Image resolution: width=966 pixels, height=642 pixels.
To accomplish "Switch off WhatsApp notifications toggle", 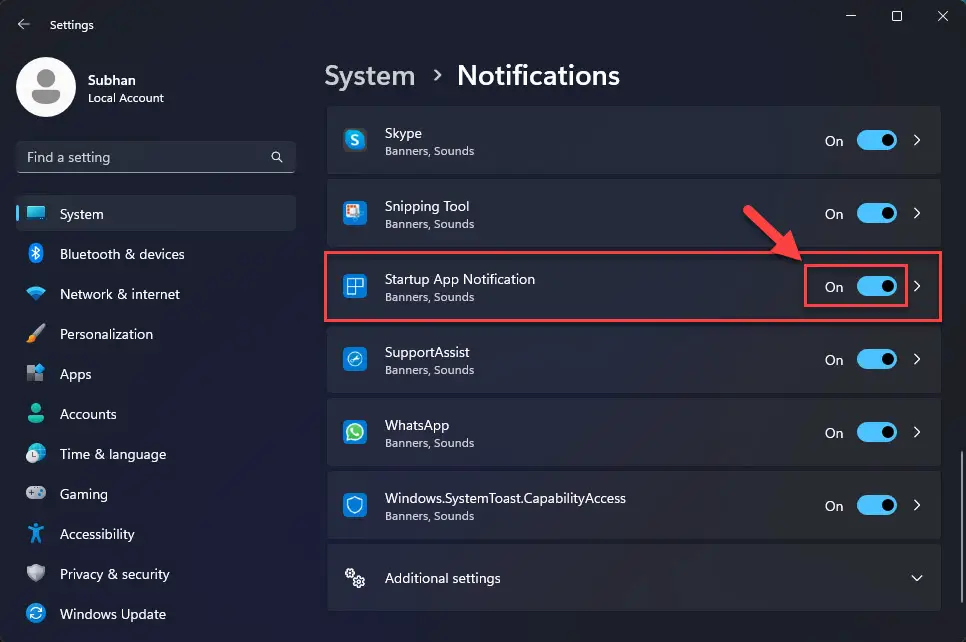I will pyautogui.click(x=877, y=433).
